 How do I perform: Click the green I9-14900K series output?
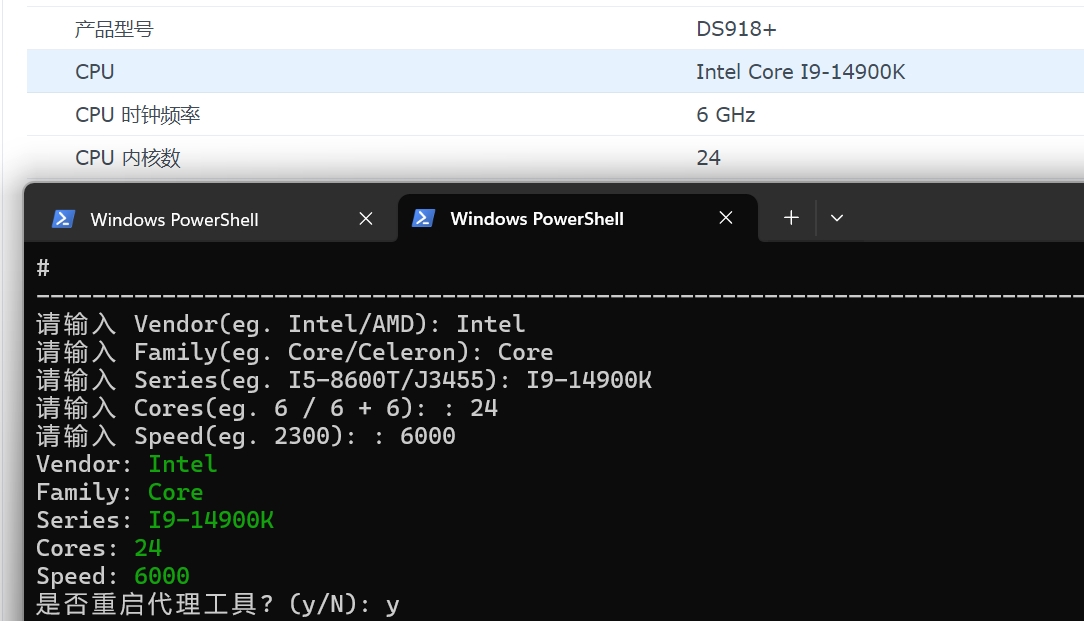point(211,520)
